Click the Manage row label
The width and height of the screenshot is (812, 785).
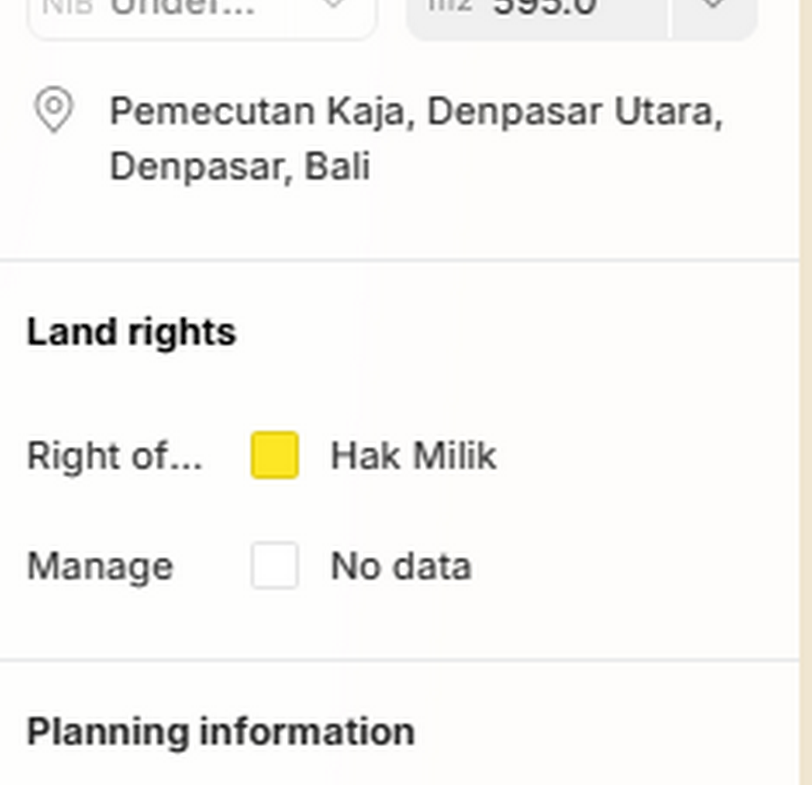click(99, 567)
